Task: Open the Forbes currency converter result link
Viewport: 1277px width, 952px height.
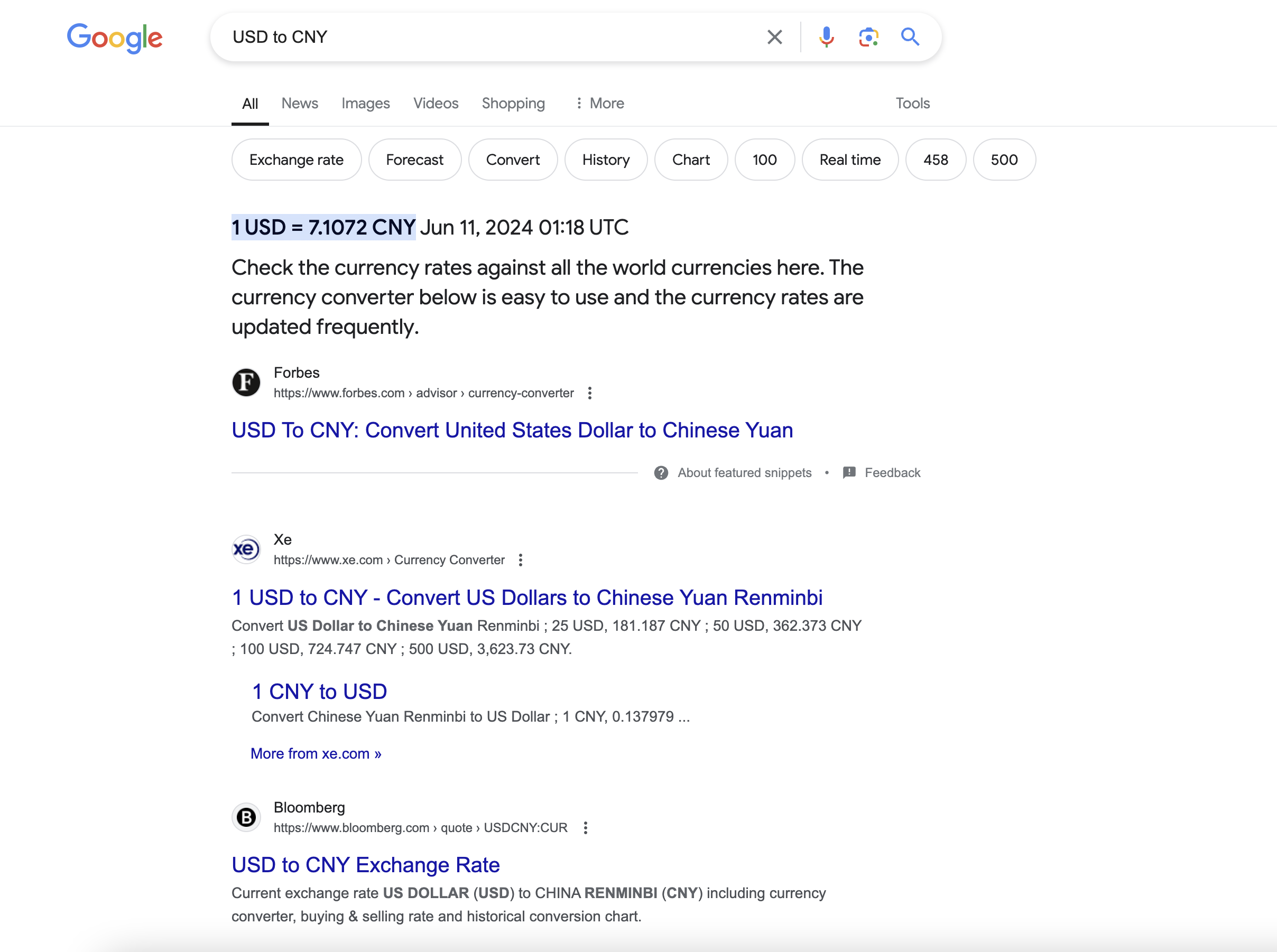Action: (x=512, y=430)
